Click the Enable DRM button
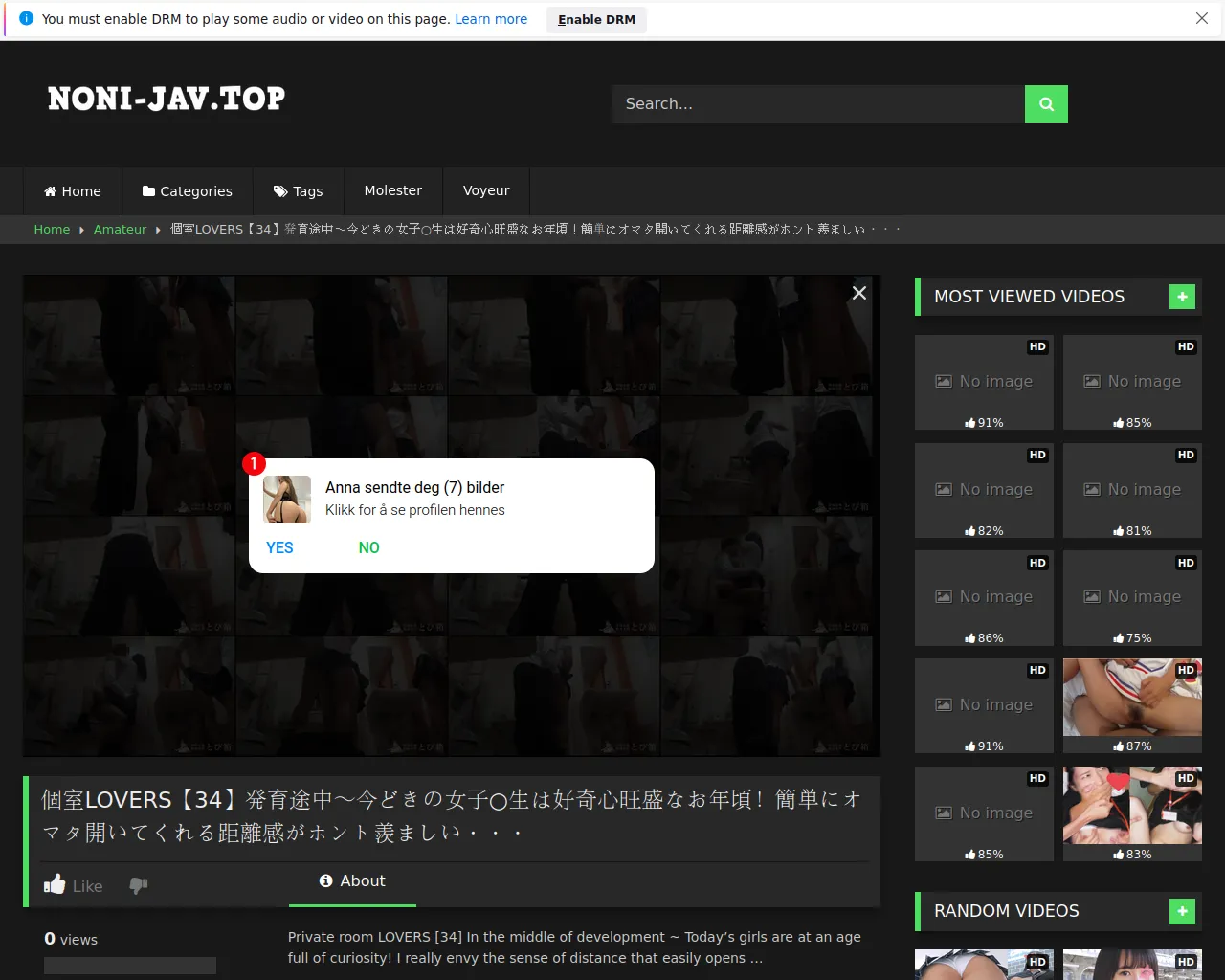This screenshot has height=980, width=1225. 595,19
